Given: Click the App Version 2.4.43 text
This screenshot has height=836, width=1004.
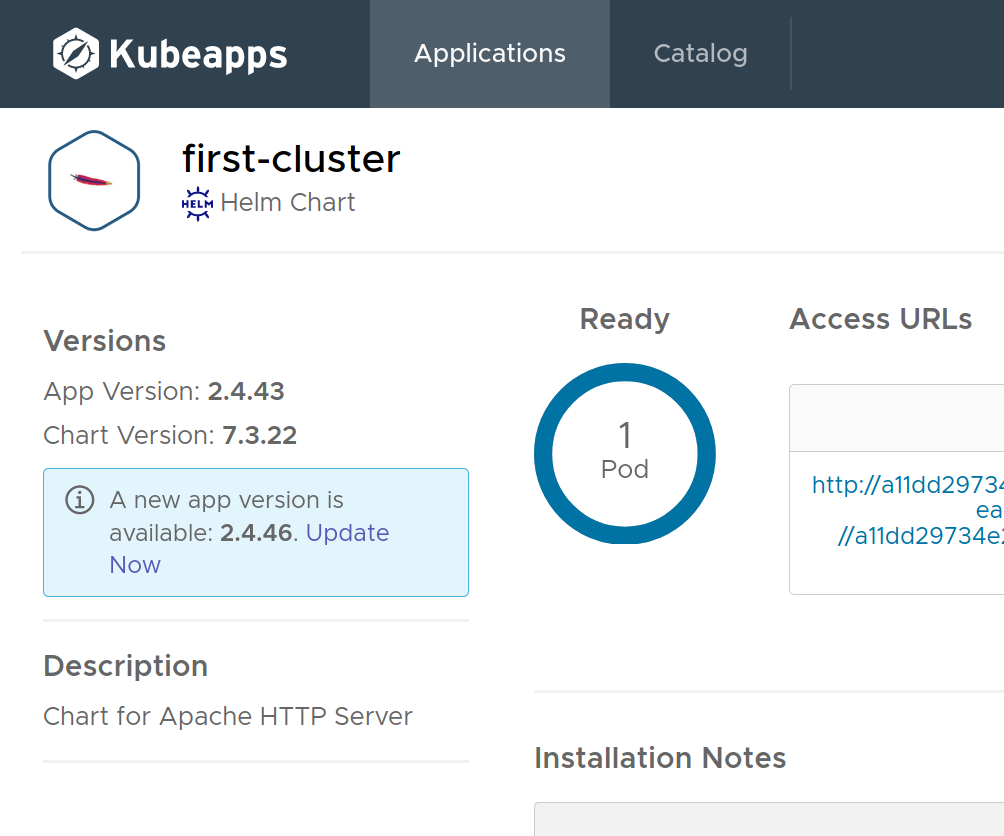Looking at the screenshot, I should pyautogui.click(x=164, y=391).
